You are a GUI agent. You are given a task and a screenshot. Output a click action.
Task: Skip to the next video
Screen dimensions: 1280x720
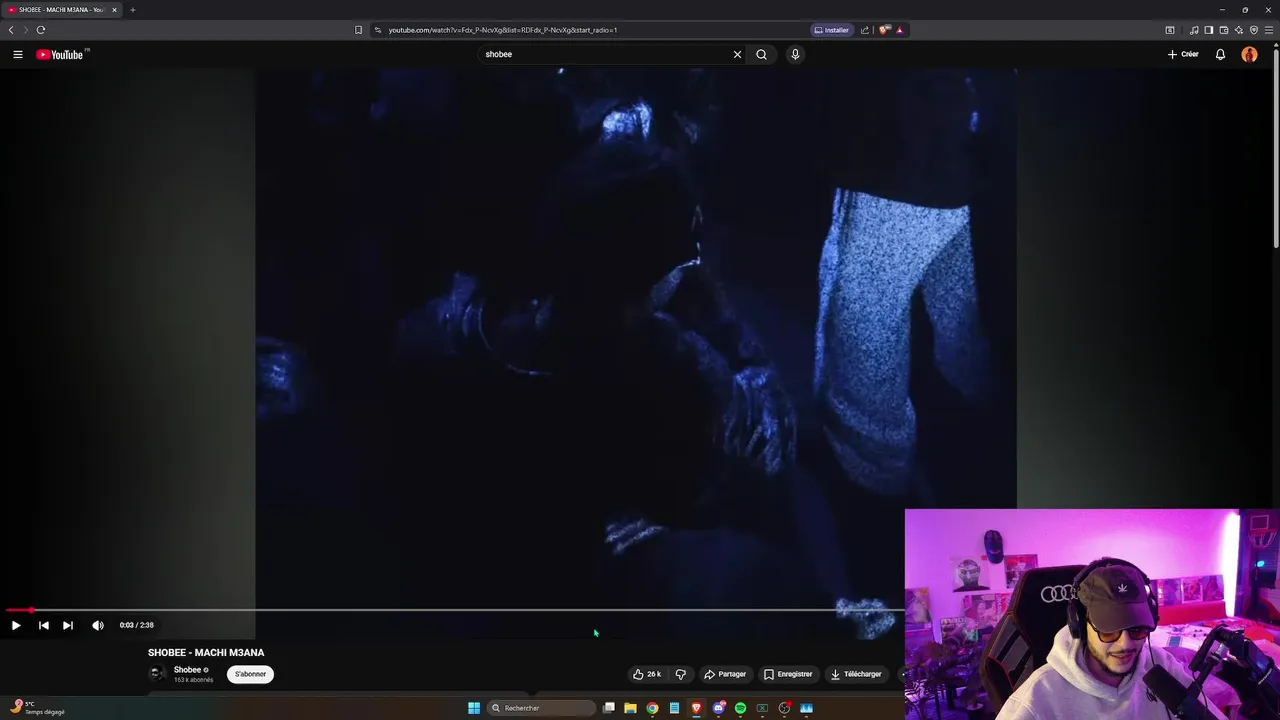tap(67, 625)
